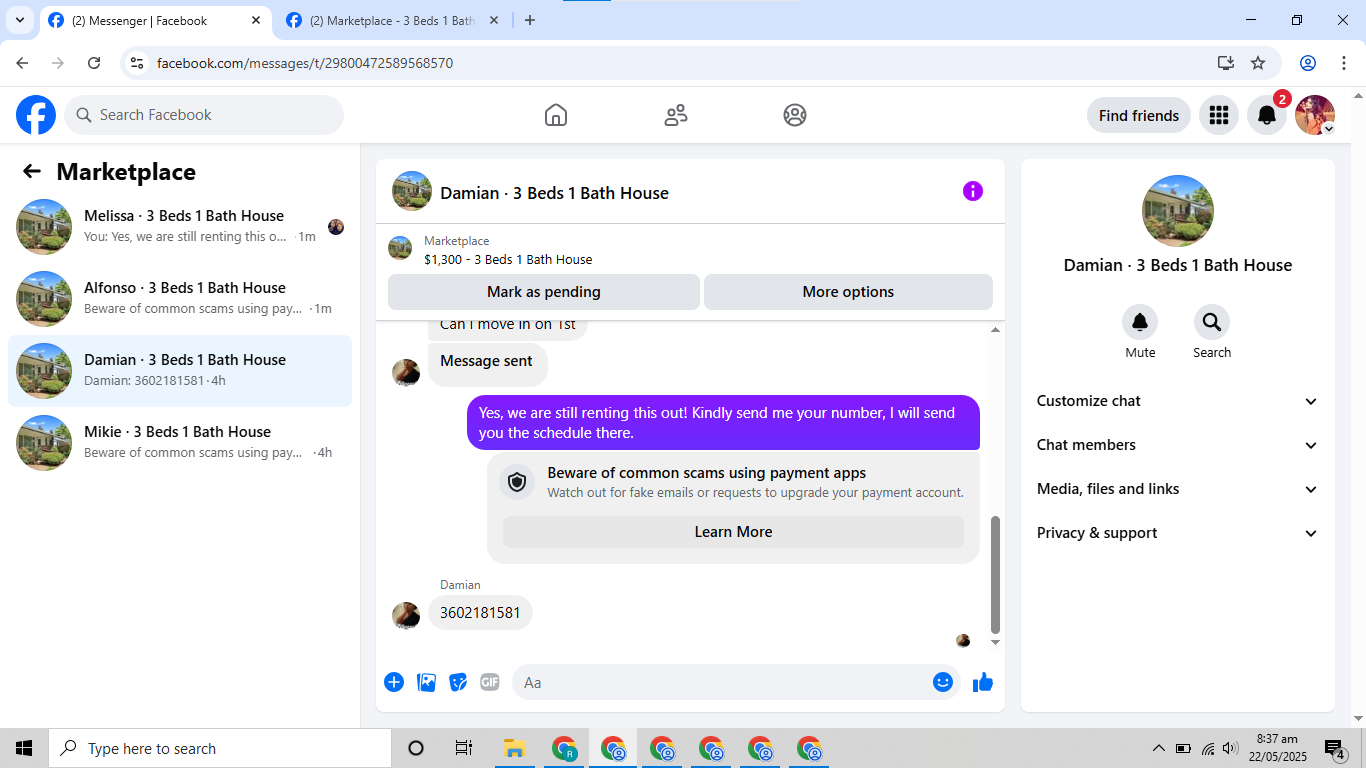Go back using the Marketplace back arrow
The image size is (1366, 768).
coord(32,172)
